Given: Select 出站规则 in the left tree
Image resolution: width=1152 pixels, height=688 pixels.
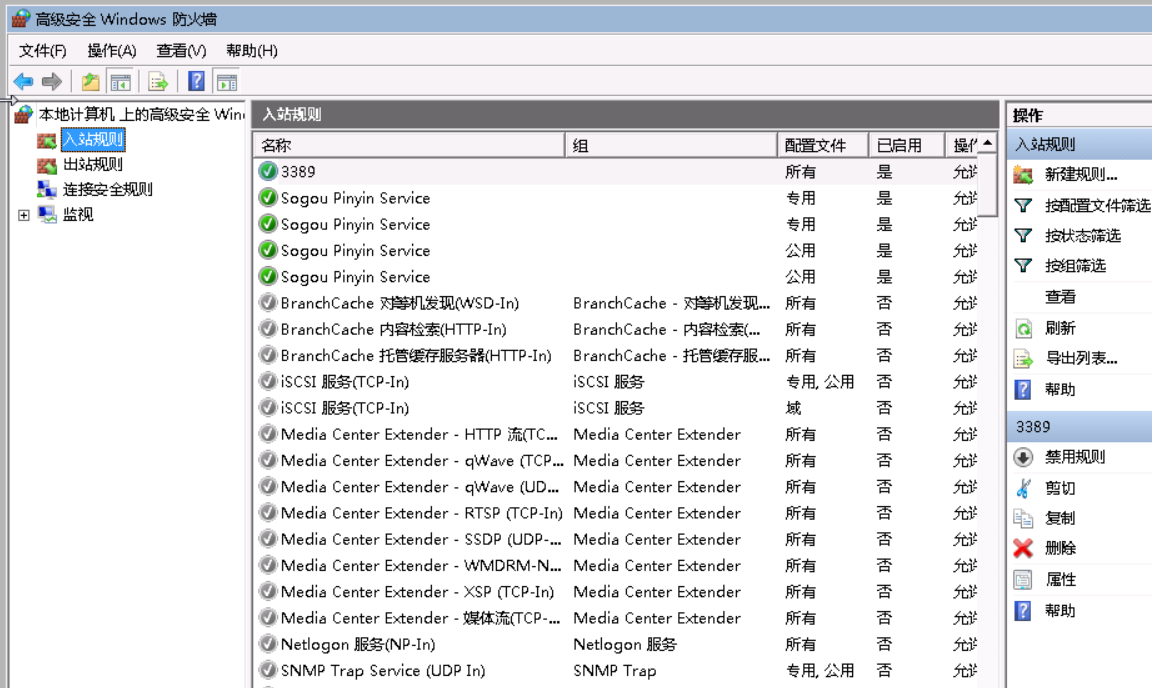Looking at the screenshot, I should [93, 165].
